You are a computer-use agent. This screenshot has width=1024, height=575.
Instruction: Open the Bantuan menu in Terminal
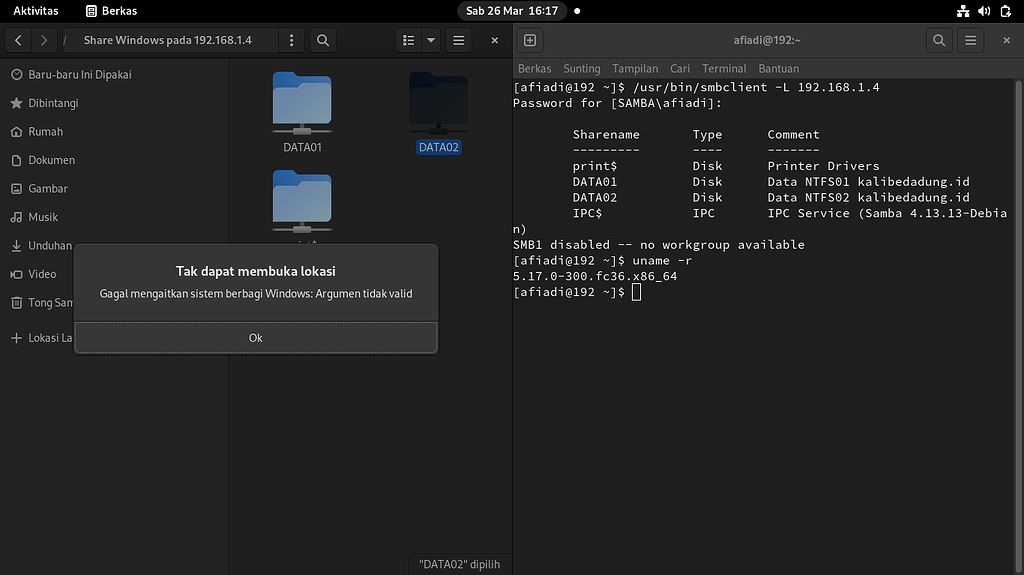[x=778, y=69]
